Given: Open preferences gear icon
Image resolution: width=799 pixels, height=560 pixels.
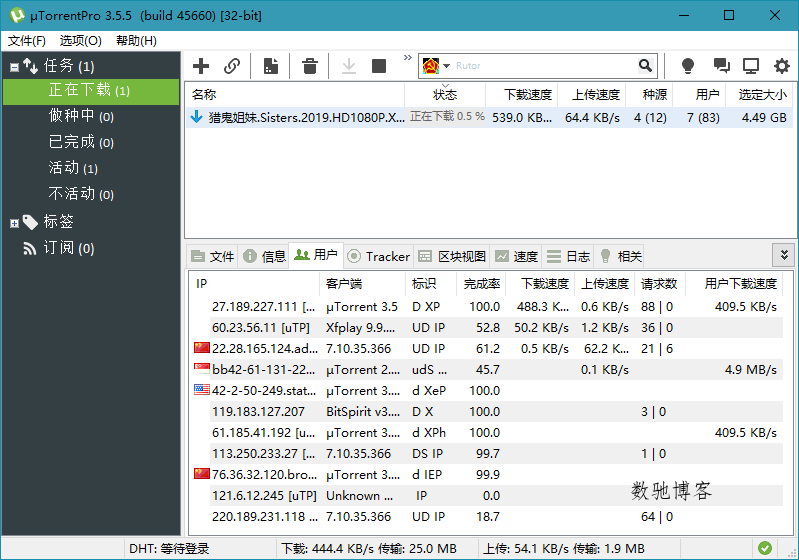Looking at the screenshot, I should [782, 66].
